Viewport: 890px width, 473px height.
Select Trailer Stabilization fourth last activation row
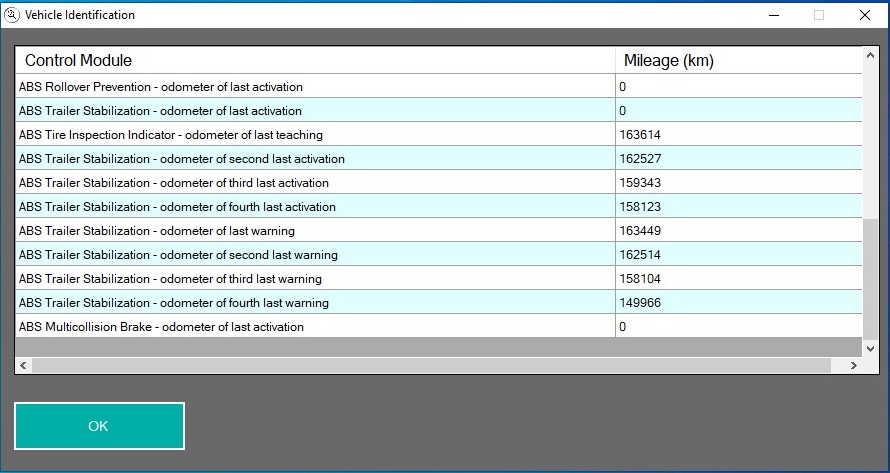click(x=439, y=207)
